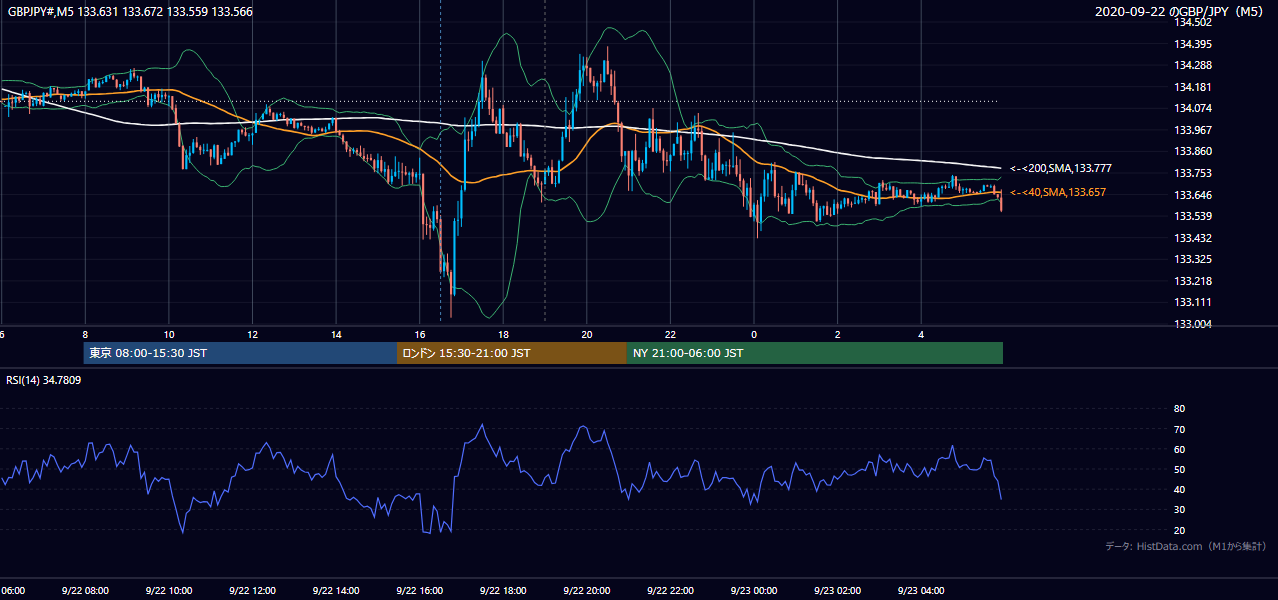Select the 東京 08:00-15:30 JST session bar
1278x600 pixels.
[240, 353]
